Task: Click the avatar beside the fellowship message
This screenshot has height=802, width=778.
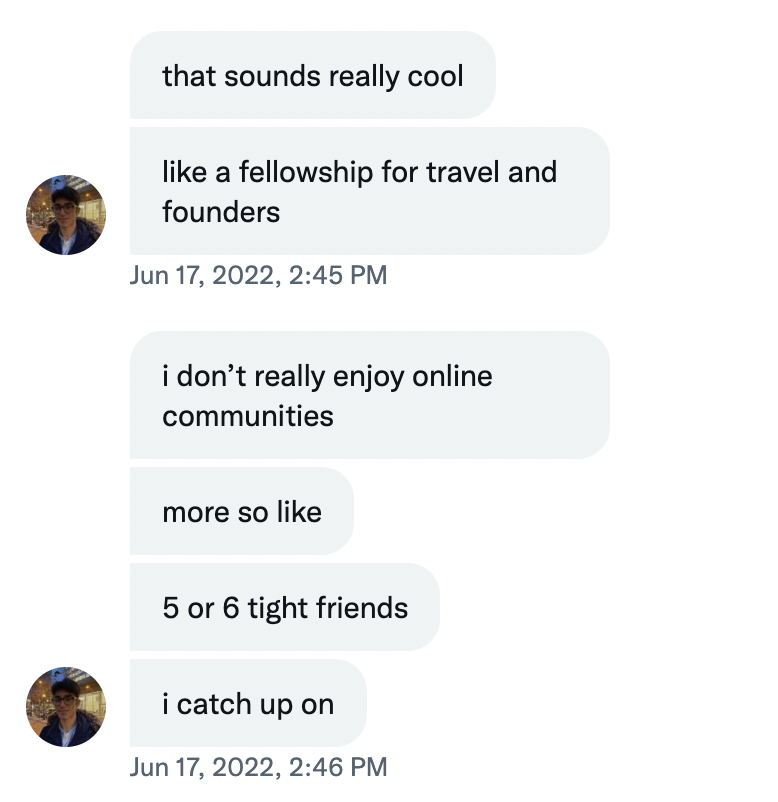Action: (x=66, y=215)
